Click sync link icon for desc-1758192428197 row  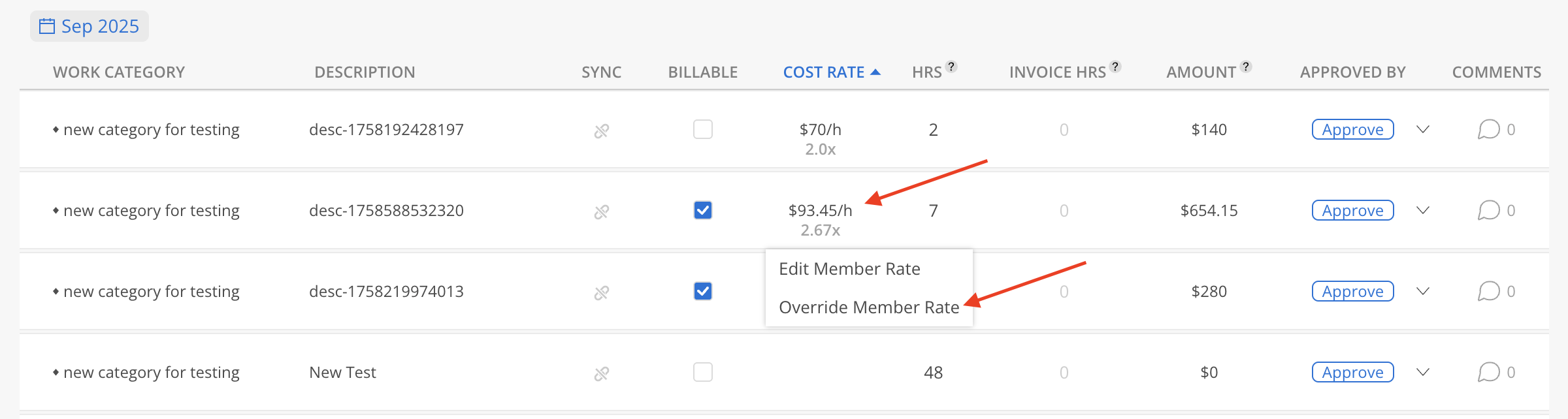point(601,131)
